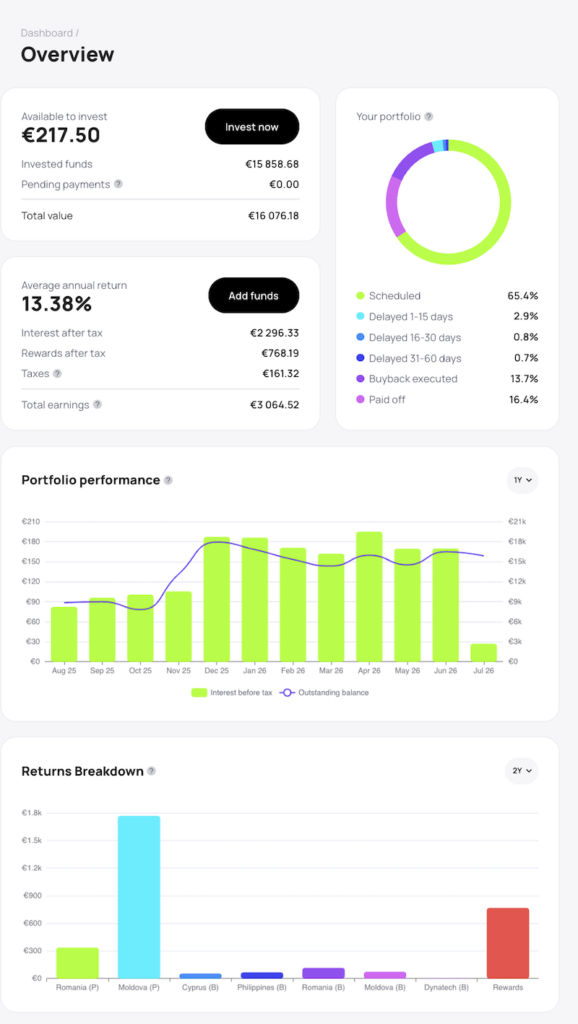The image size is (578, 1024).
Task: Click the Delayed 16-30 days legend dot
Action: pyautogui.click(x=360, y=338)
